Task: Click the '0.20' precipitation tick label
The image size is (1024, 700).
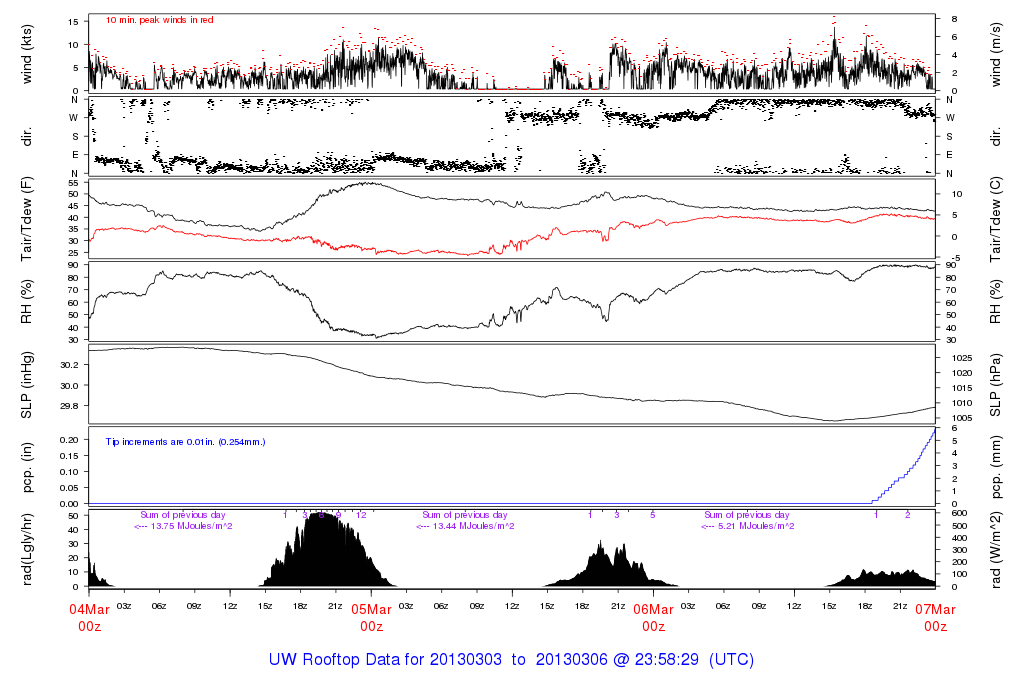Action: click(69, 440)
